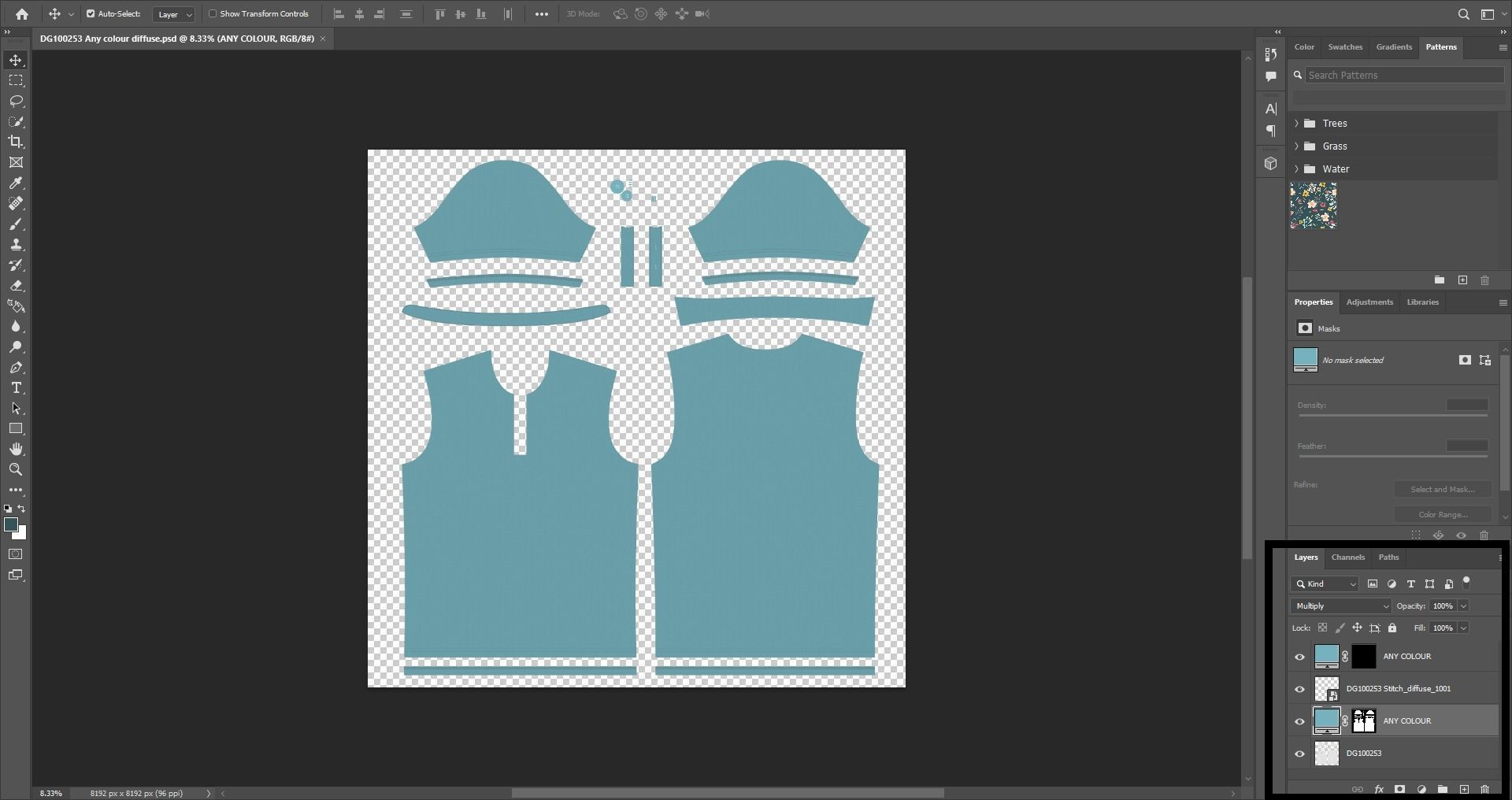1512x800 pixels.
Task: Switch to the Libraries tab
Action: pyautogui.click(x=1422, y=302)
